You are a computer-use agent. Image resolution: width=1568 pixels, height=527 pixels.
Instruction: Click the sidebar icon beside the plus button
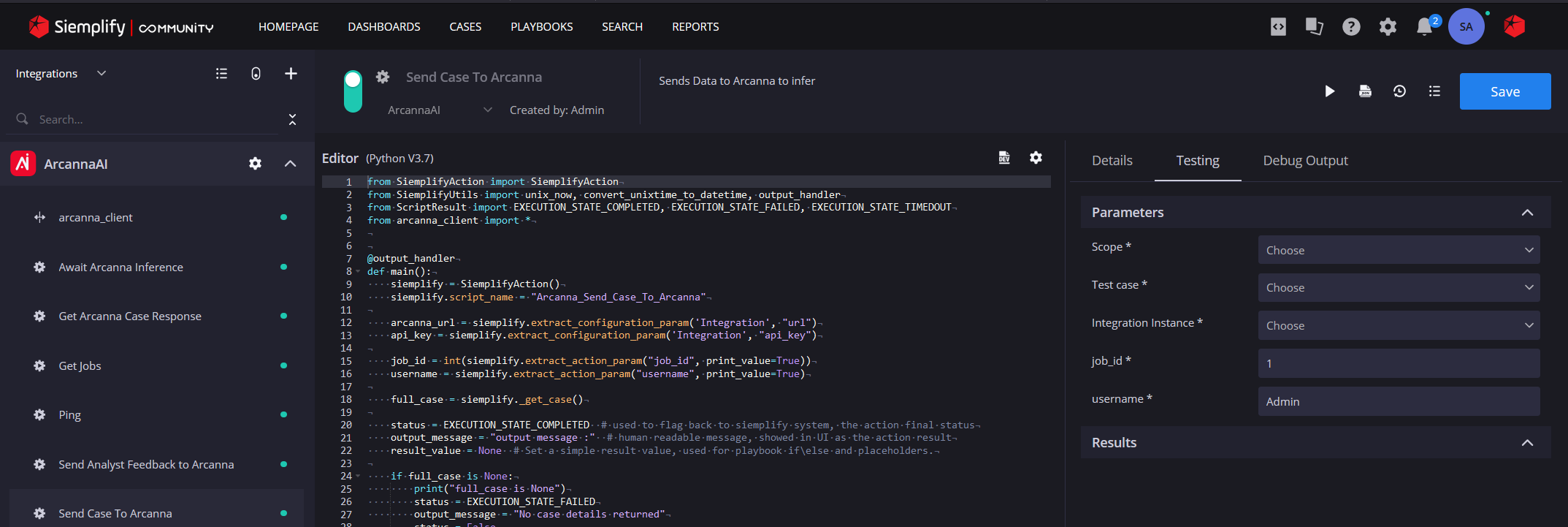click(256, 74)
